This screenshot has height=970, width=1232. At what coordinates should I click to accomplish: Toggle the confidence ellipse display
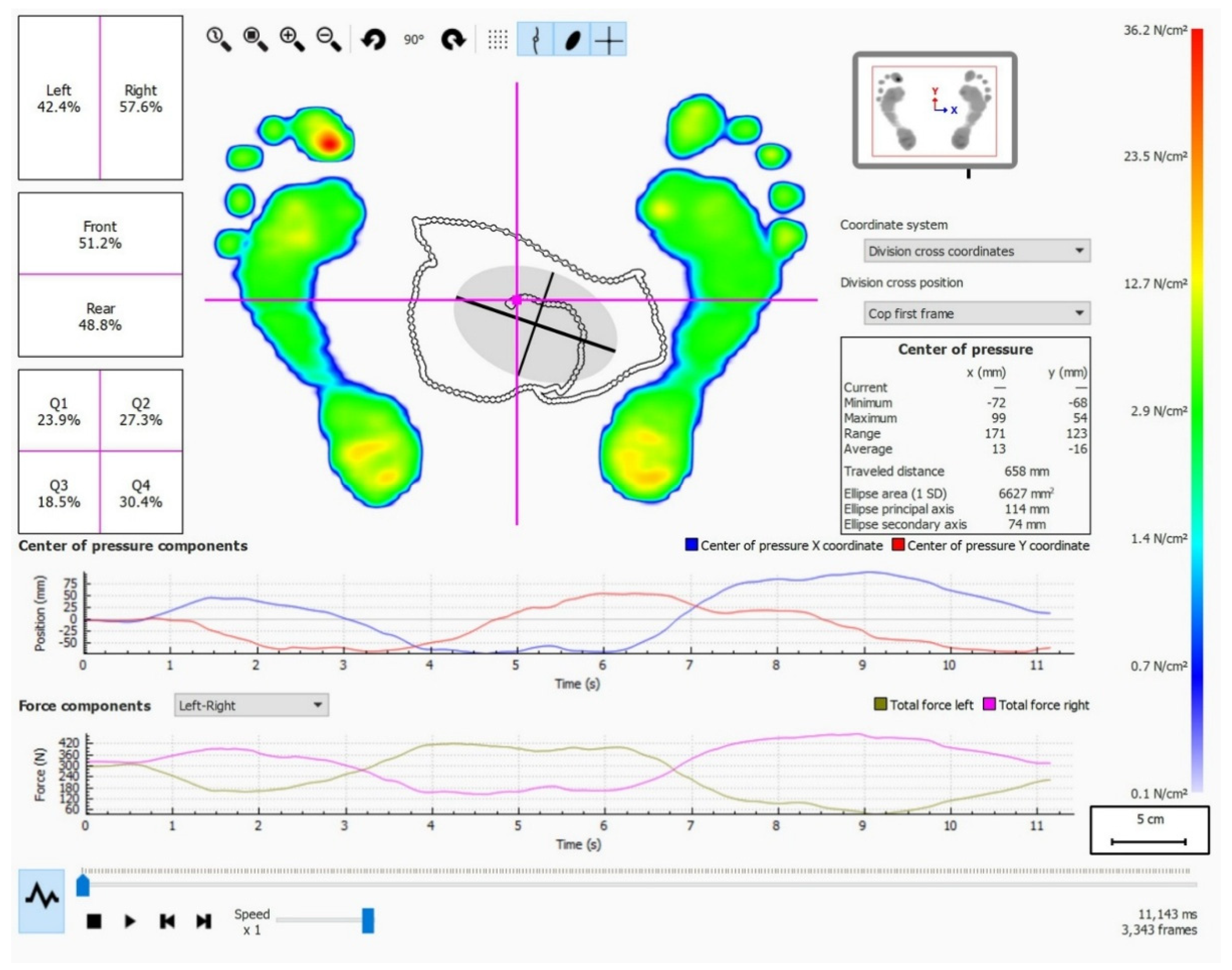click(x=573, y=40)
